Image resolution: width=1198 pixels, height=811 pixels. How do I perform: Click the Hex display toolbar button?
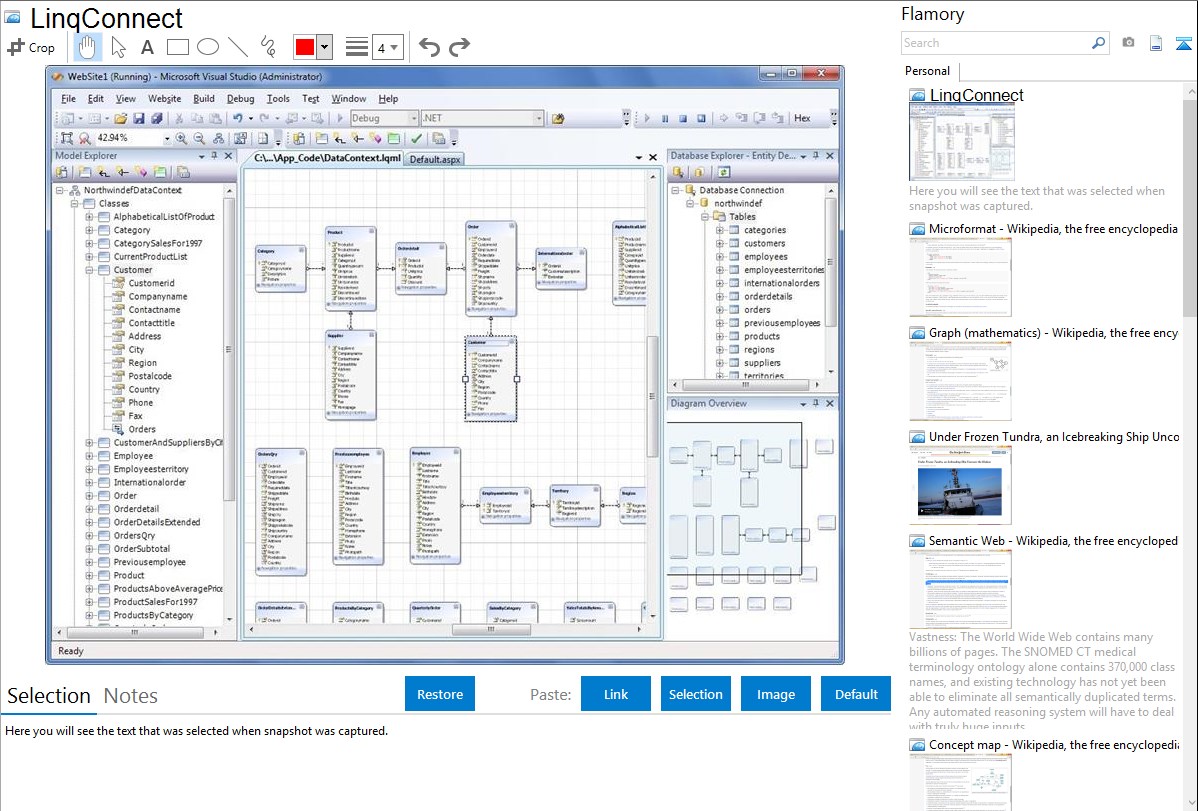pos(802,118)
